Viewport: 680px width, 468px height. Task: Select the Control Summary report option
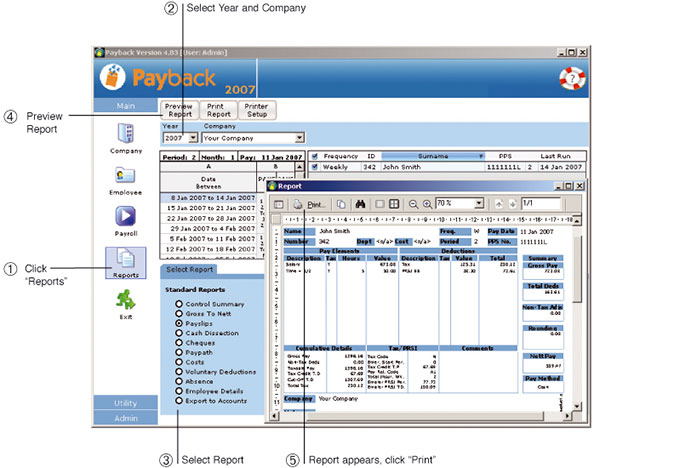click(179, 303)
